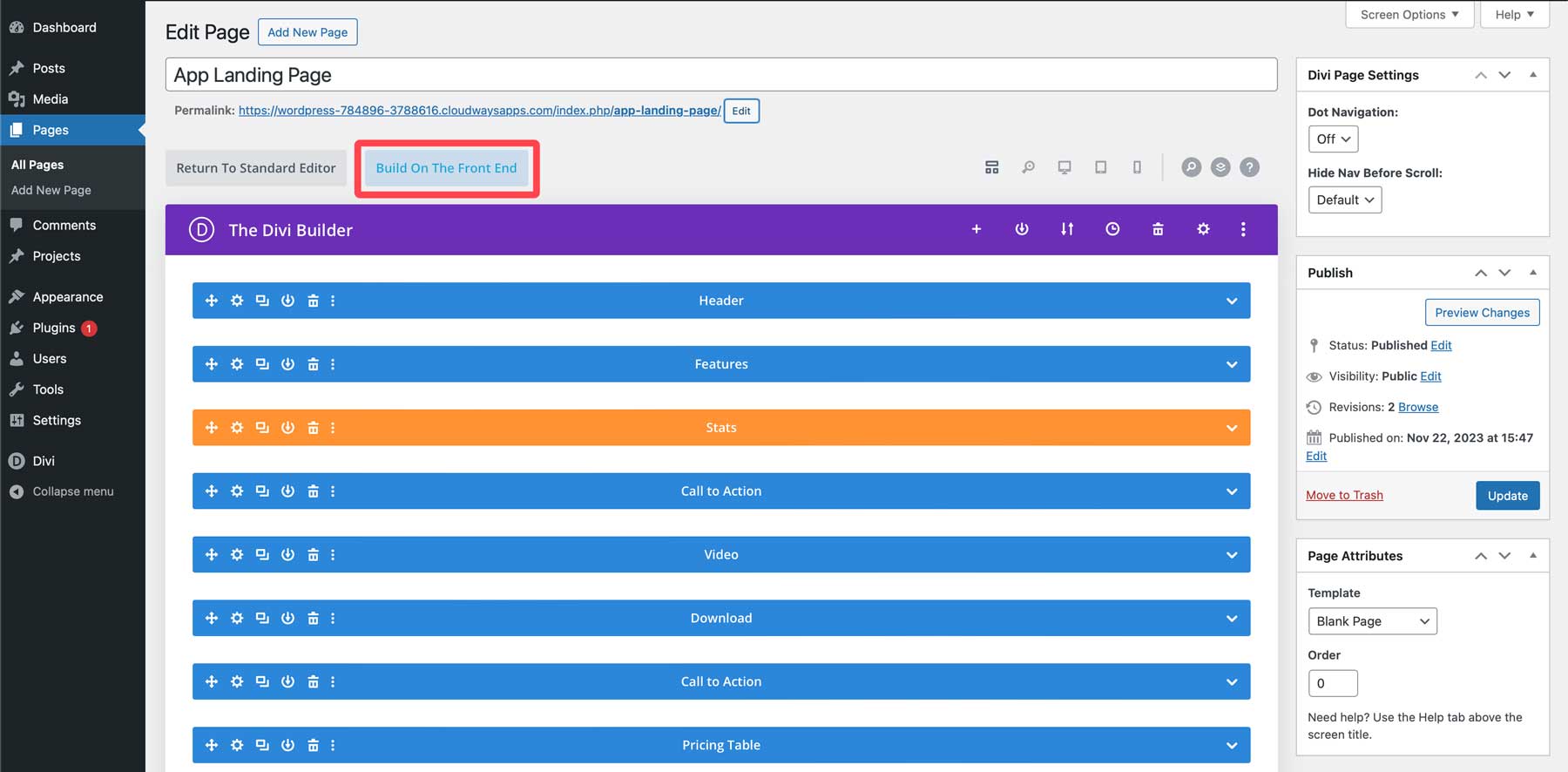The width and height of the screenshot is (1568, 772).
Task: Select the tablet view icon
Action: click(1101, 167)
